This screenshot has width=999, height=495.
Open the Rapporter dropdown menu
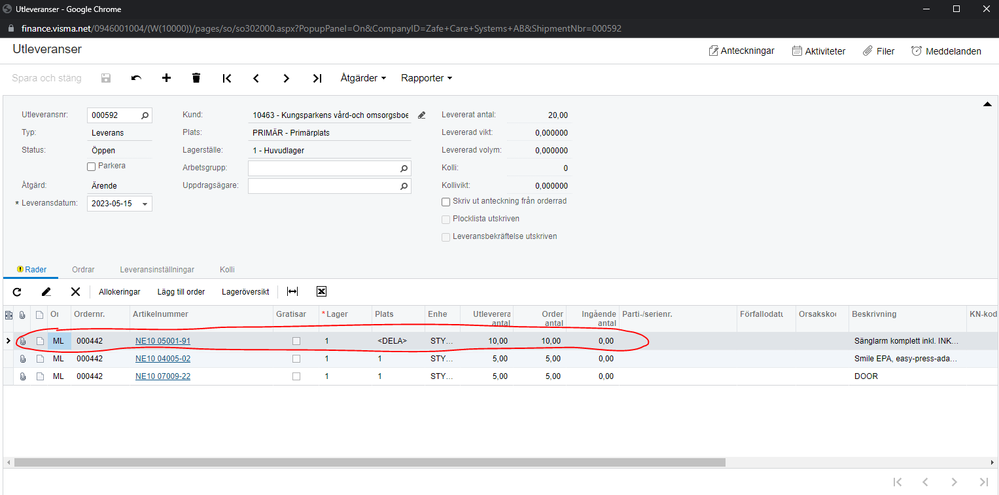tap(426, 78)
